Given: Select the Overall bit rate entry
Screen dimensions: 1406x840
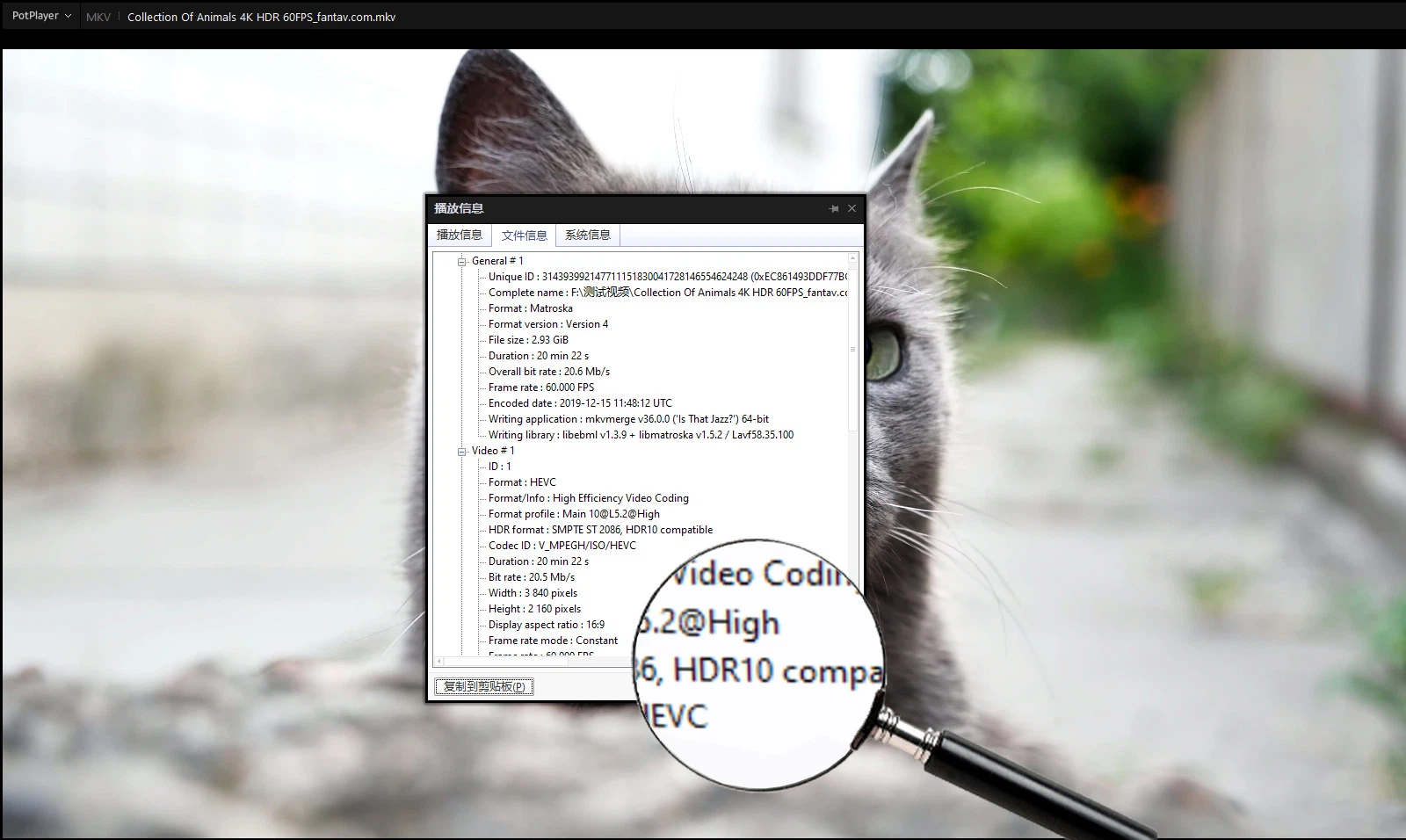Looking at the screenshot, I should pyautogui.click(x=548, y=372).
